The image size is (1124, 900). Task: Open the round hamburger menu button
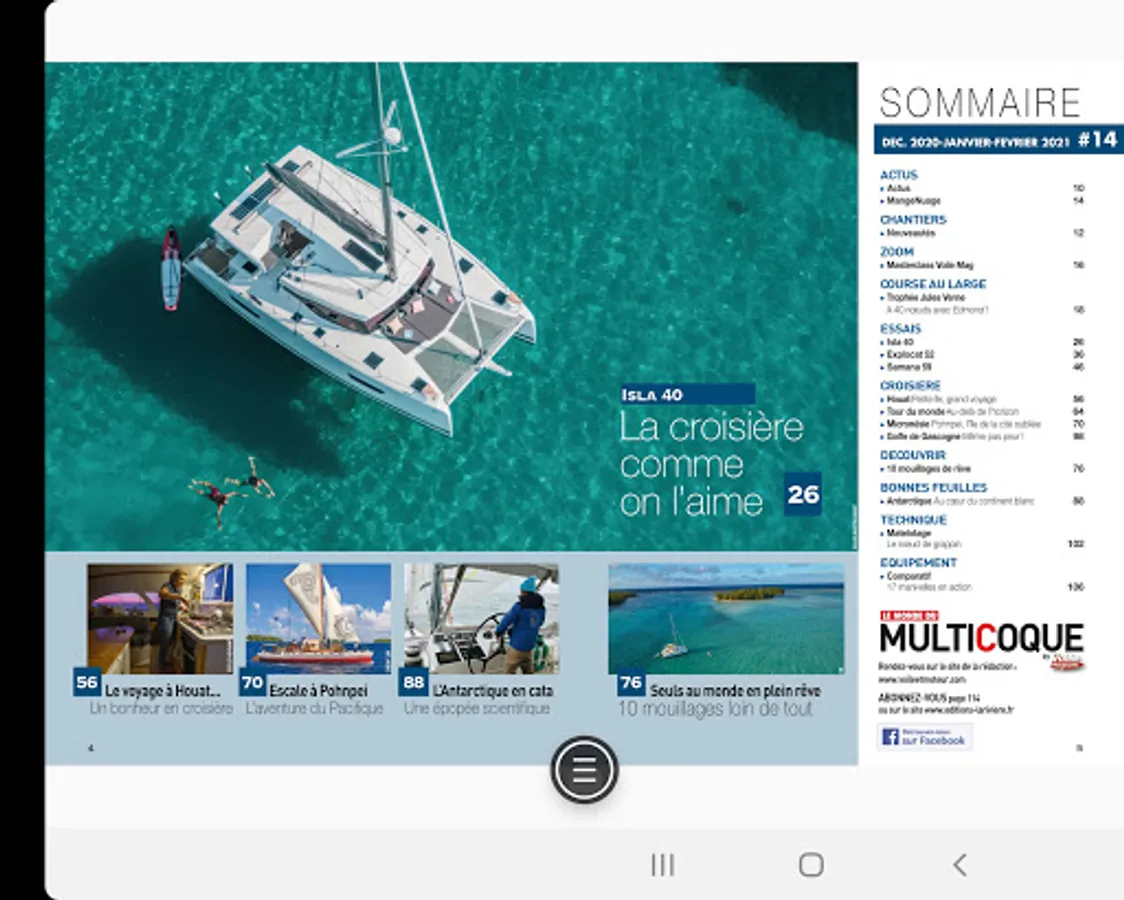(x=584, y=770)
